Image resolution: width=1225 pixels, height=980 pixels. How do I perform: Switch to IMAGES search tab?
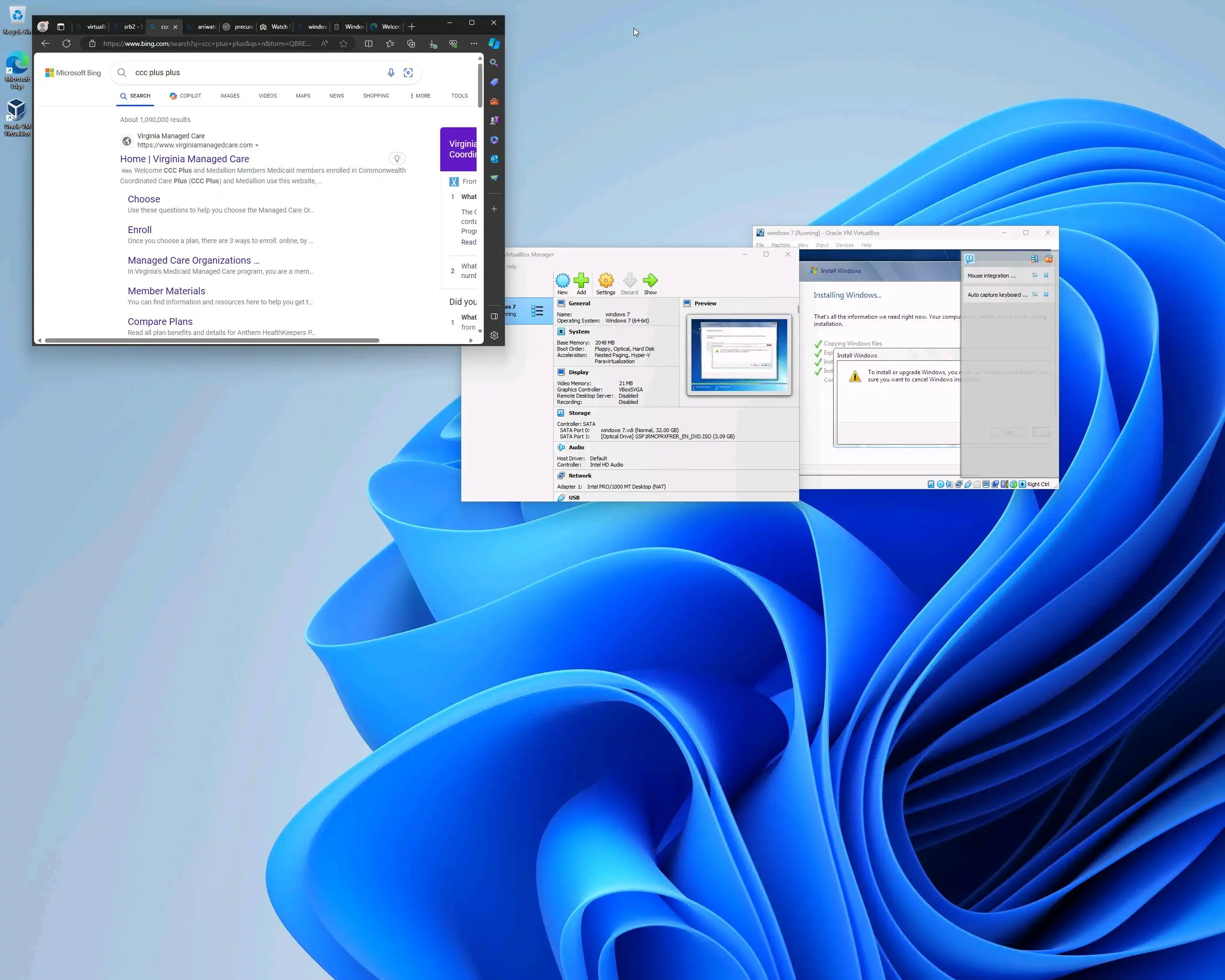230,96
